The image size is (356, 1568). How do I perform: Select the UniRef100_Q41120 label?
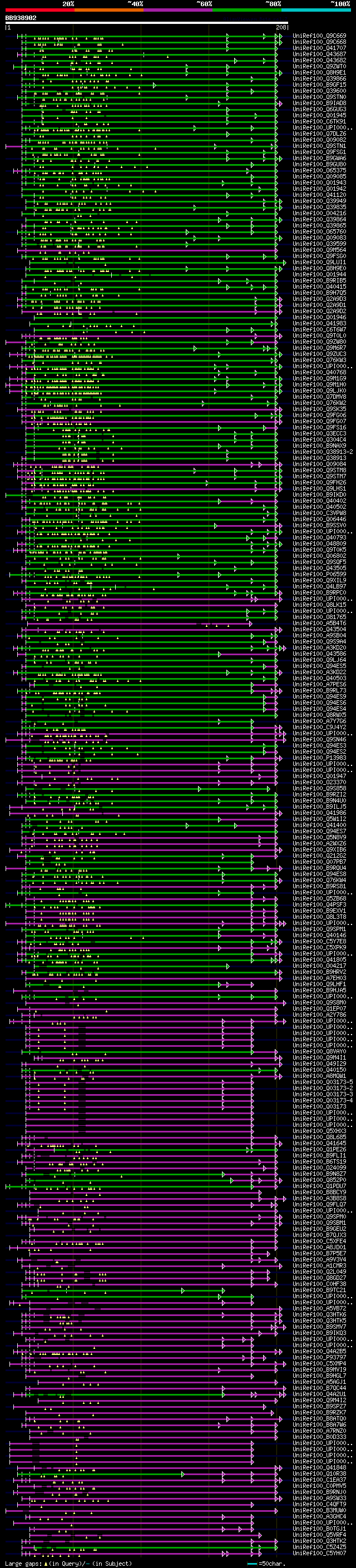pyautogui.click(x=319, y=195)
